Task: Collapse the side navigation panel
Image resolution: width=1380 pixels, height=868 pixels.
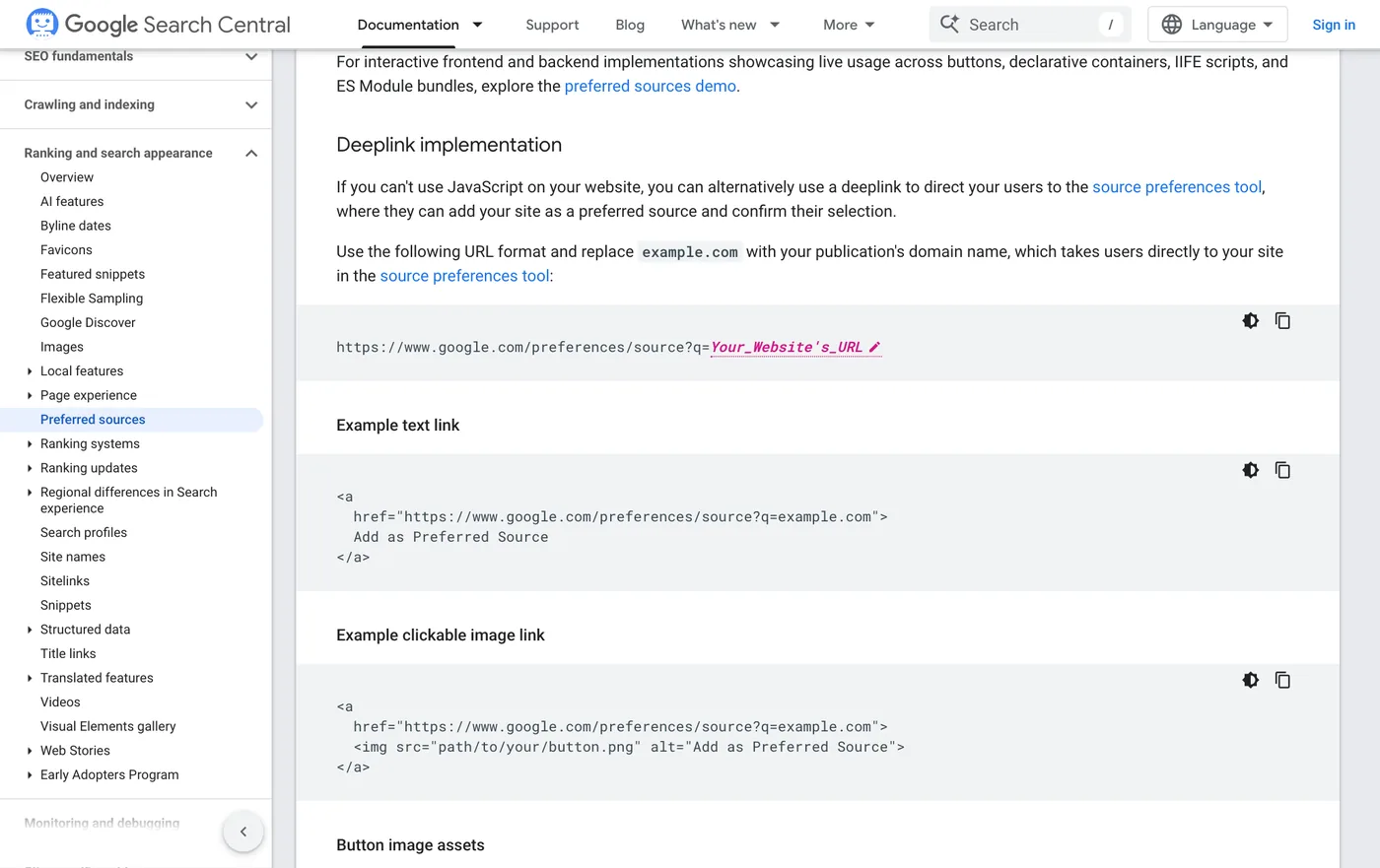Action: click(x=243, y=832)
